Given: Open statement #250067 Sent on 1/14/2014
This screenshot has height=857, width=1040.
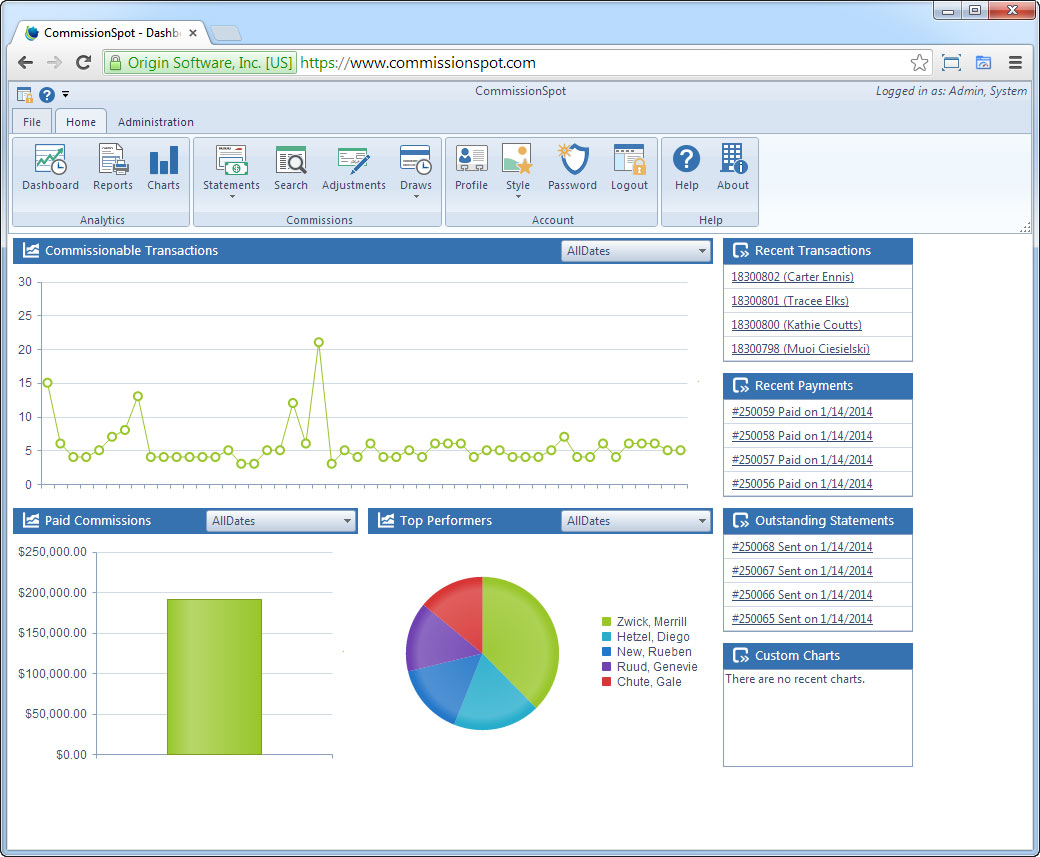Looking at the screenshot, I should [802, 570].
